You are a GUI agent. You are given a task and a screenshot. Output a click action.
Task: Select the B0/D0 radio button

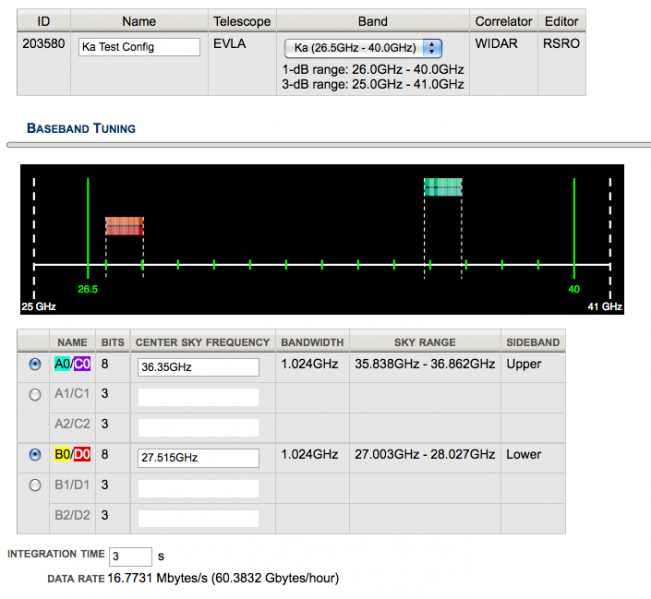pos(36,454)
